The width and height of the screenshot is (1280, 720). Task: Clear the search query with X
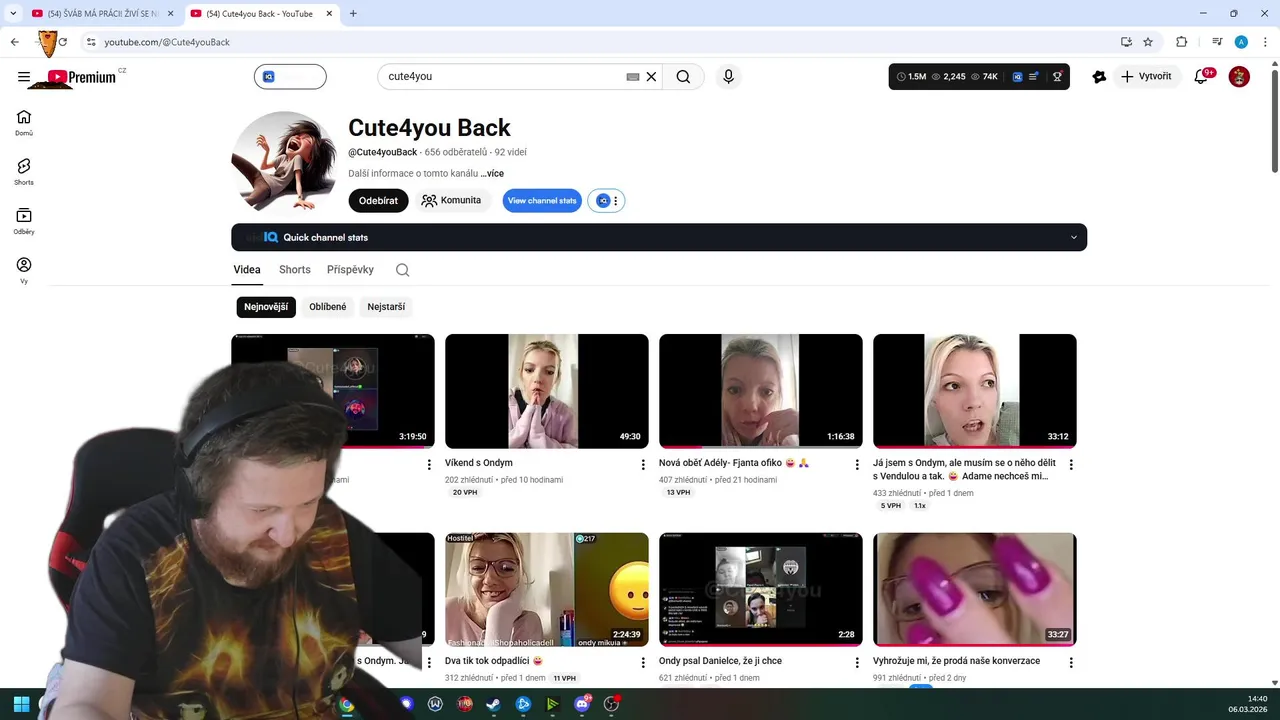[x=651, y=77]
